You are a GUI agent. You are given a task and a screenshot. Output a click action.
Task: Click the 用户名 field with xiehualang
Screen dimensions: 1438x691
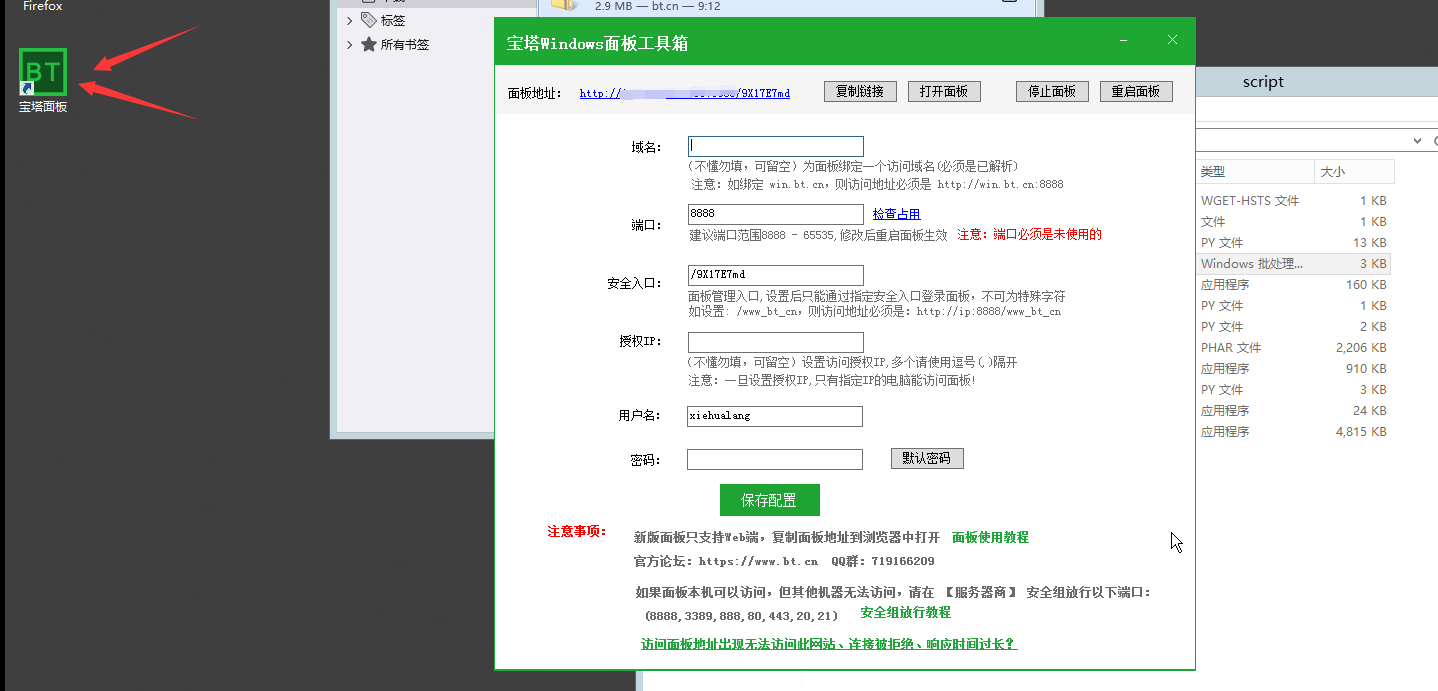tap(775, 416)
